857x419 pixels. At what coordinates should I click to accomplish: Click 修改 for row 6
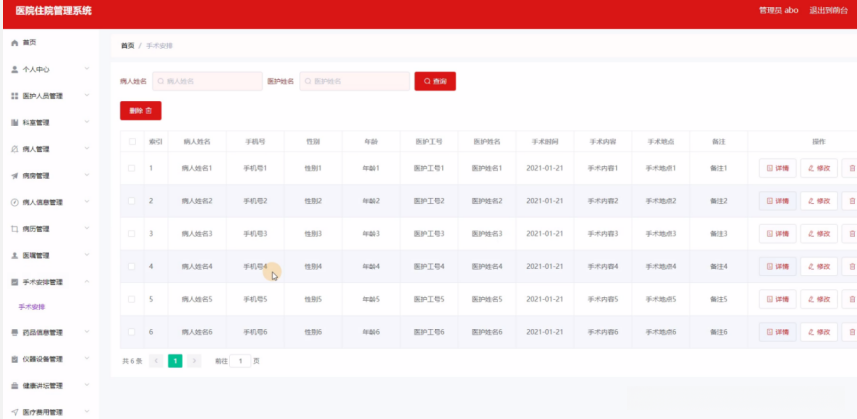pyautogui.click(x=819, y=332)
